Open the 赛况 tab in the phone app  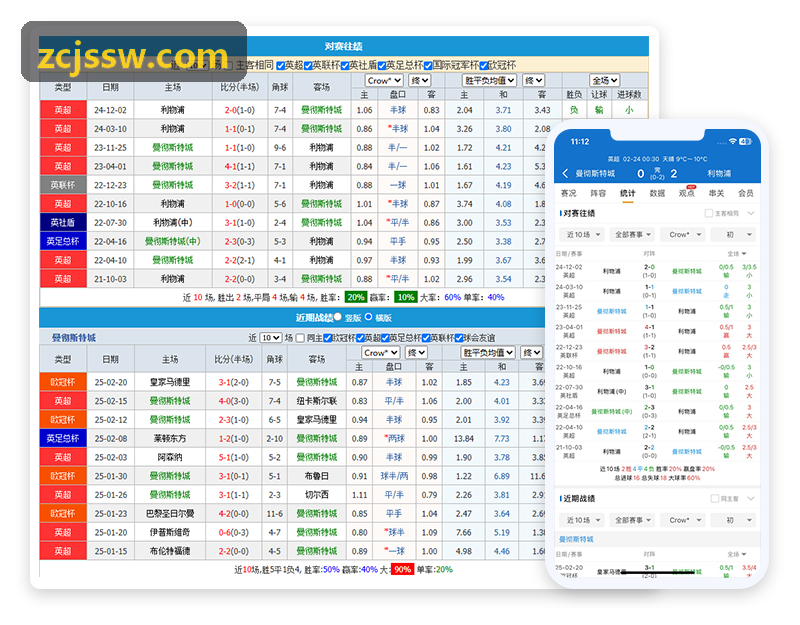pyautogui.click(x=568, y=193)
